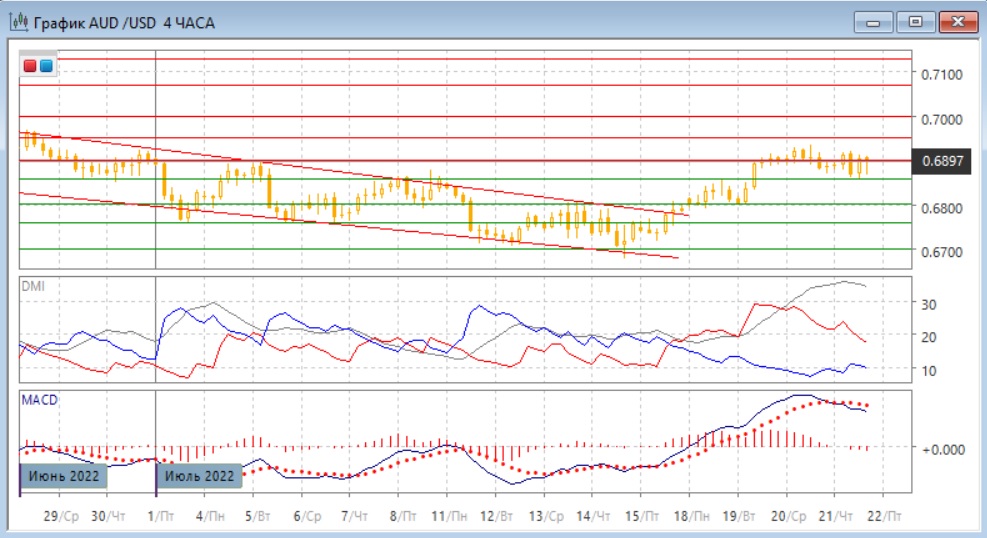This screenshot has height=538, width=987.
Task: Click the blue square icon on chart
Action: pos(46,66)
